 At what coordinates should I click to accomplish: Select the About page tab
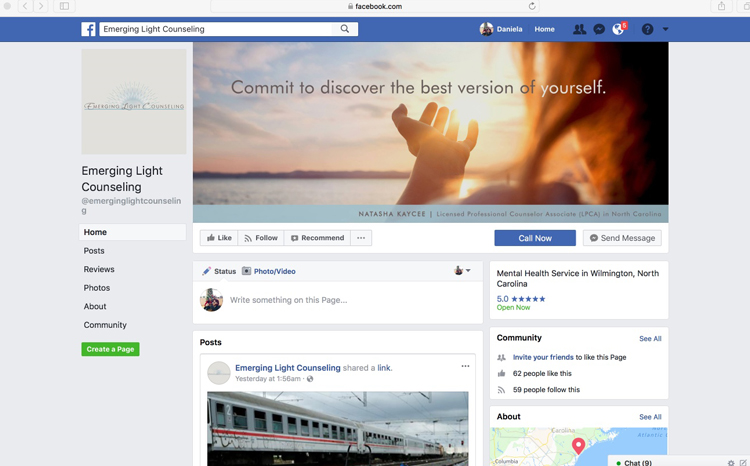[x=95, y=307]
